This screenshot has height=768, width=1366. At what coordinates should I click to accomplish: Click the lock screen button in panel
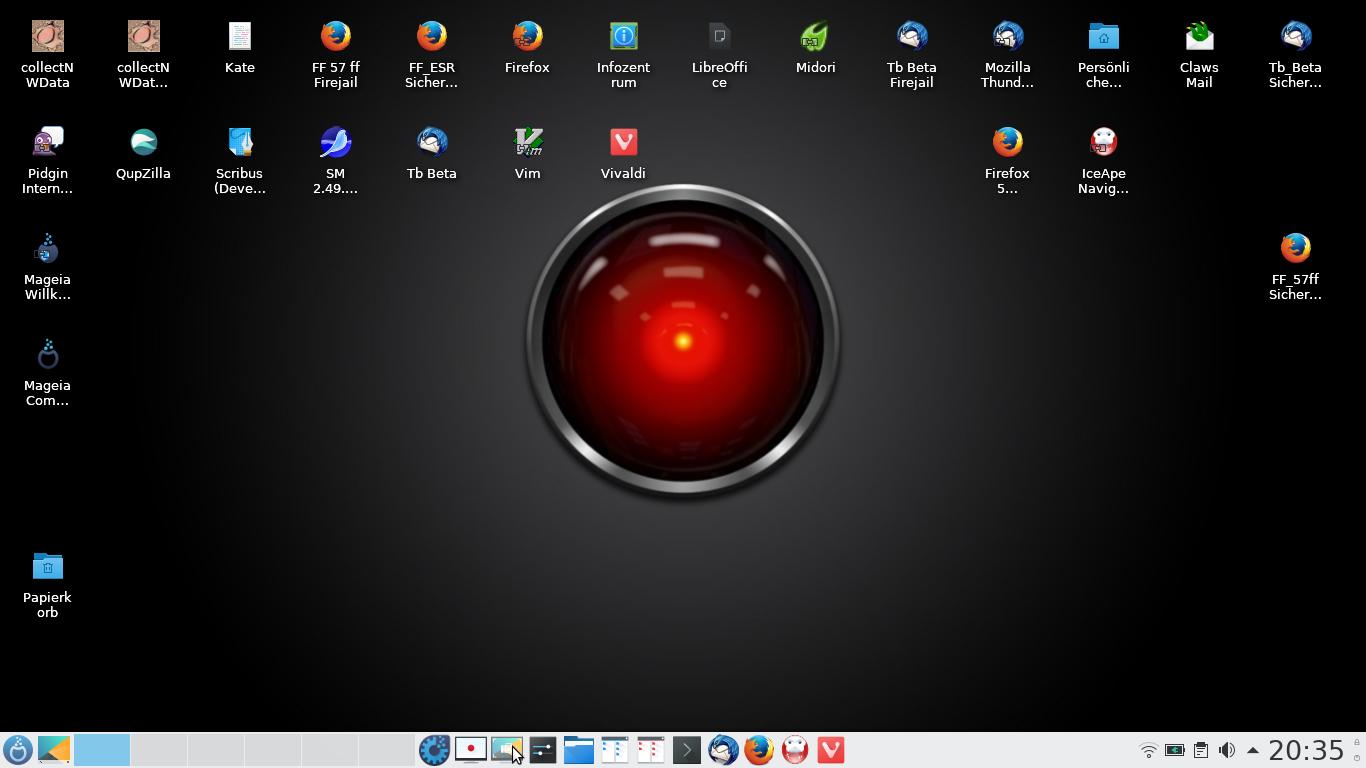tap(1357, 742)
